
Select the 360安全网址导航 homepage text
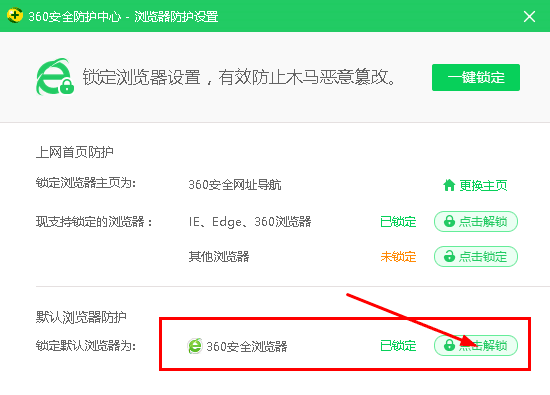pos(235,185)
